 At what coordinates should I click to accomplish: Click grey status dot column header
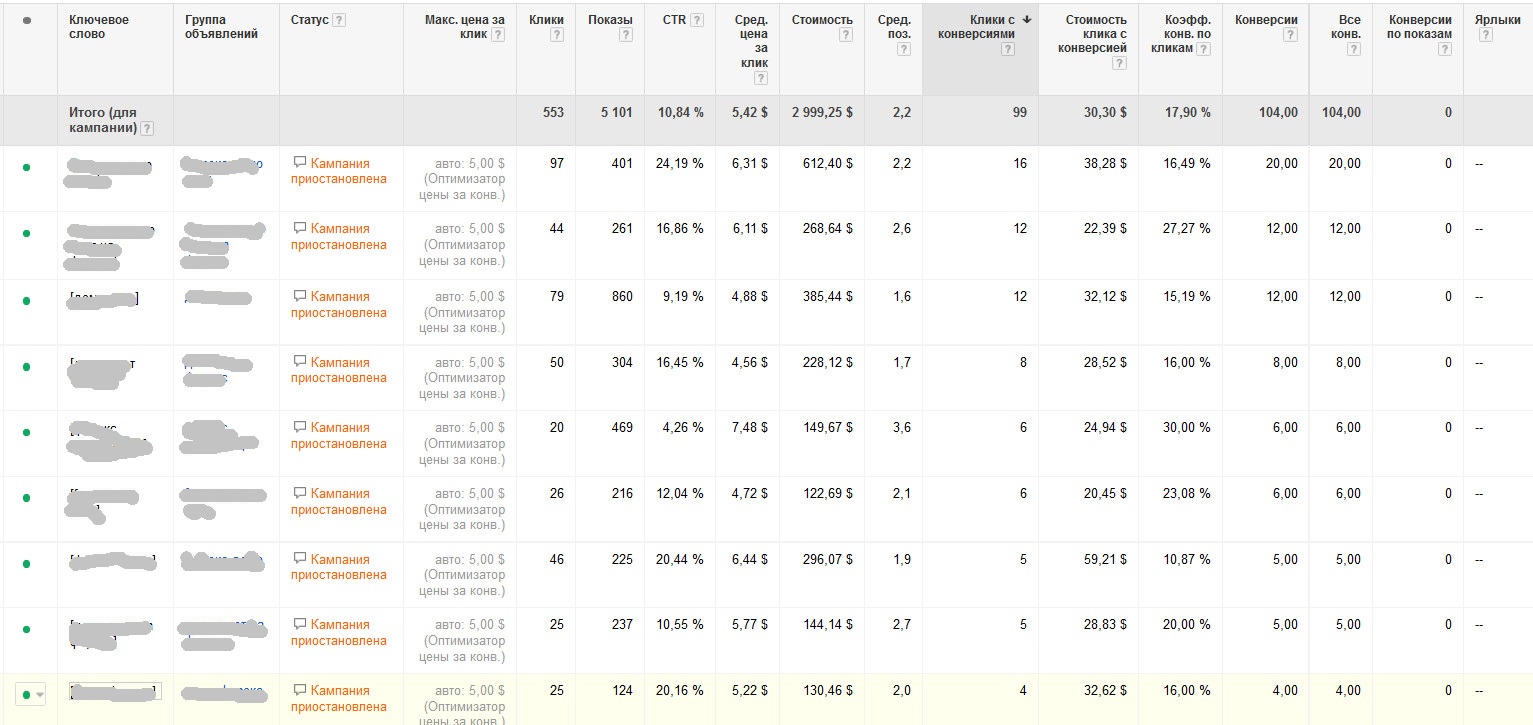coord(26,20)
